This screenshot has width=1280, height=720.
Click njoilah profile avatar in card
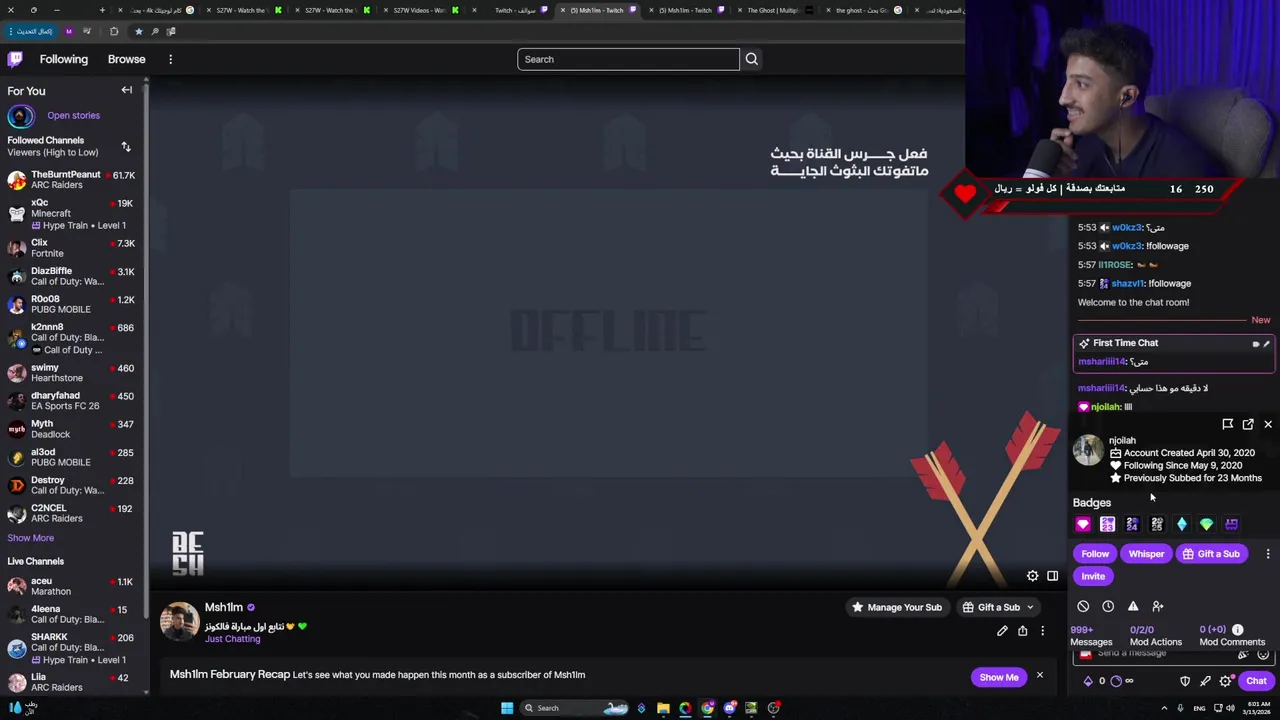(x=1088, y=450)
